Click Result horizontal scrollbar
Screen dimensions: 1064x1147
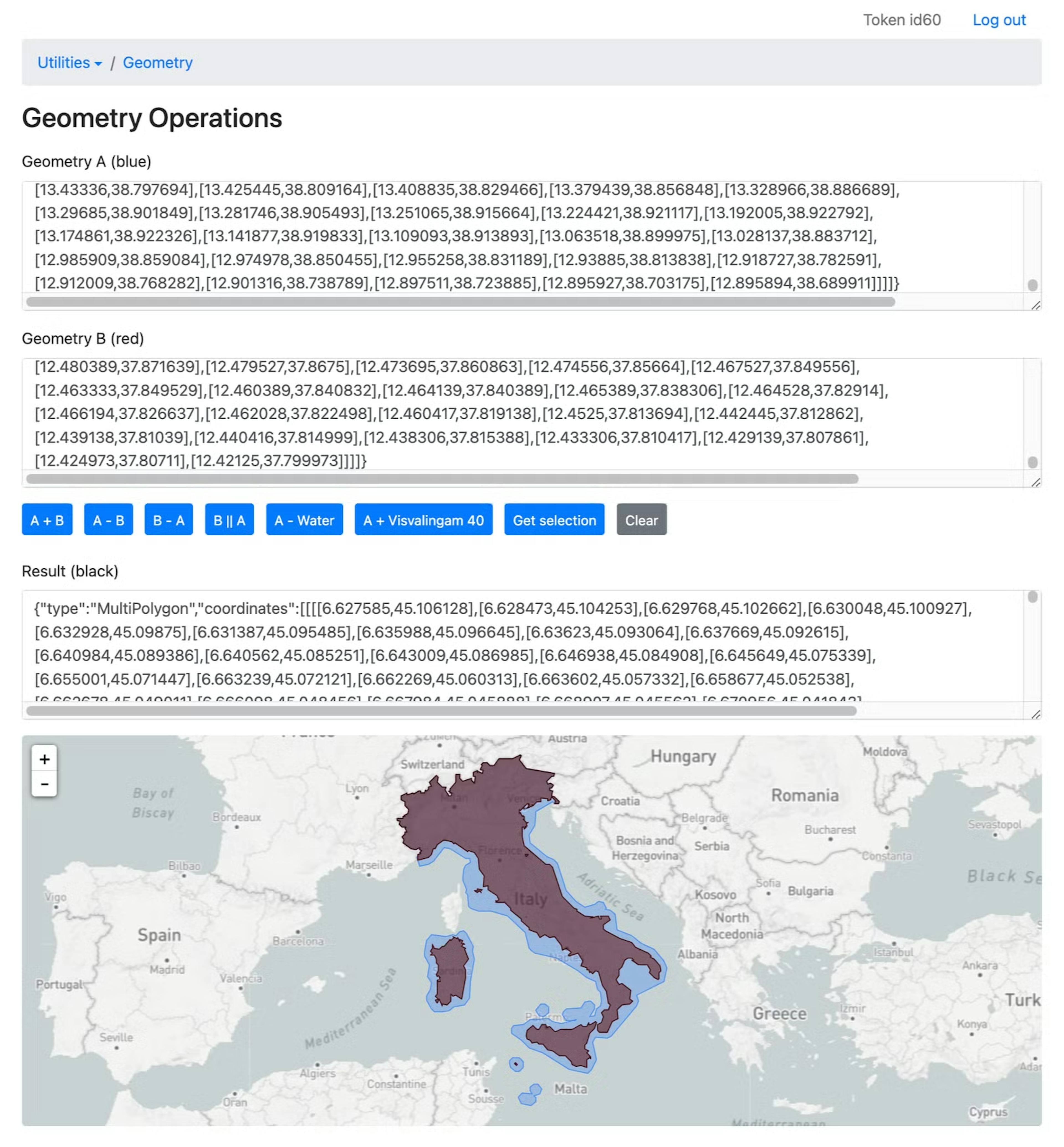coord(442,711)
